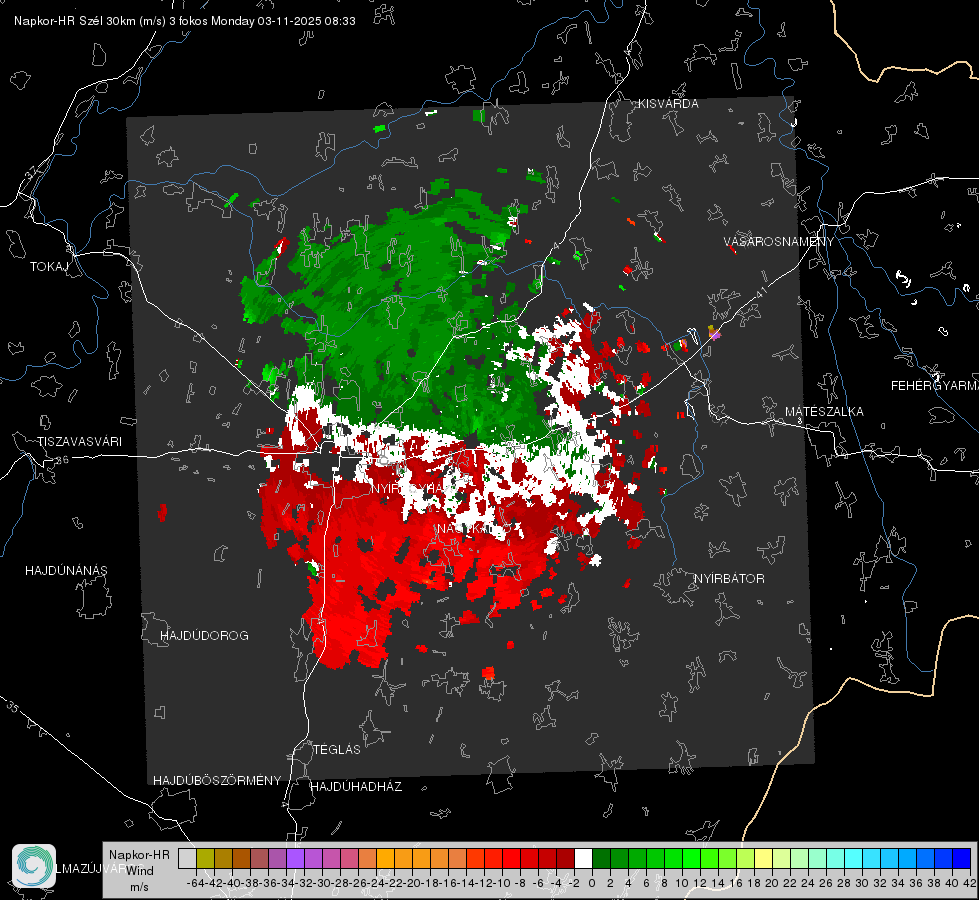The width and height of the screenshot is (979, 900).
Task: Select the TOKAJ town label
Action: [x=49, y=267]
